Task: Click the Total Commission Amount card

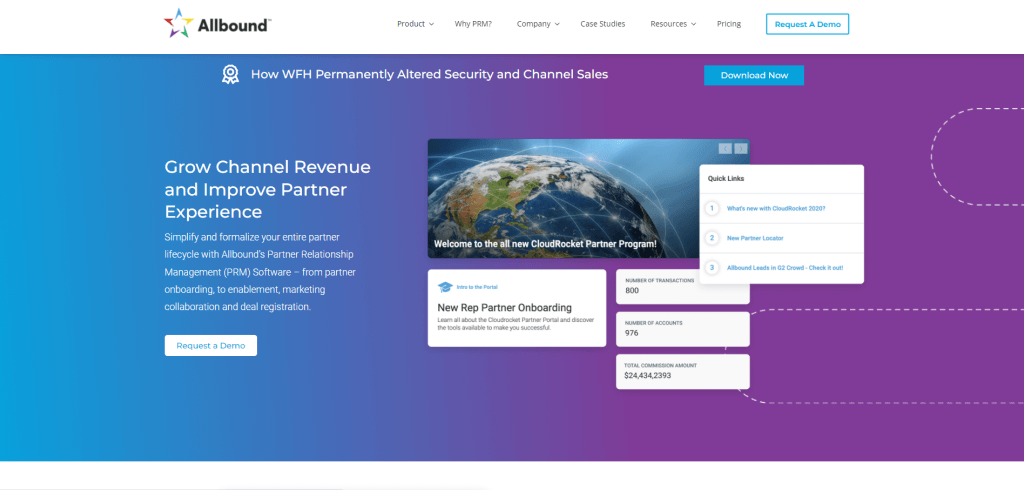Action: click(682, 372)
